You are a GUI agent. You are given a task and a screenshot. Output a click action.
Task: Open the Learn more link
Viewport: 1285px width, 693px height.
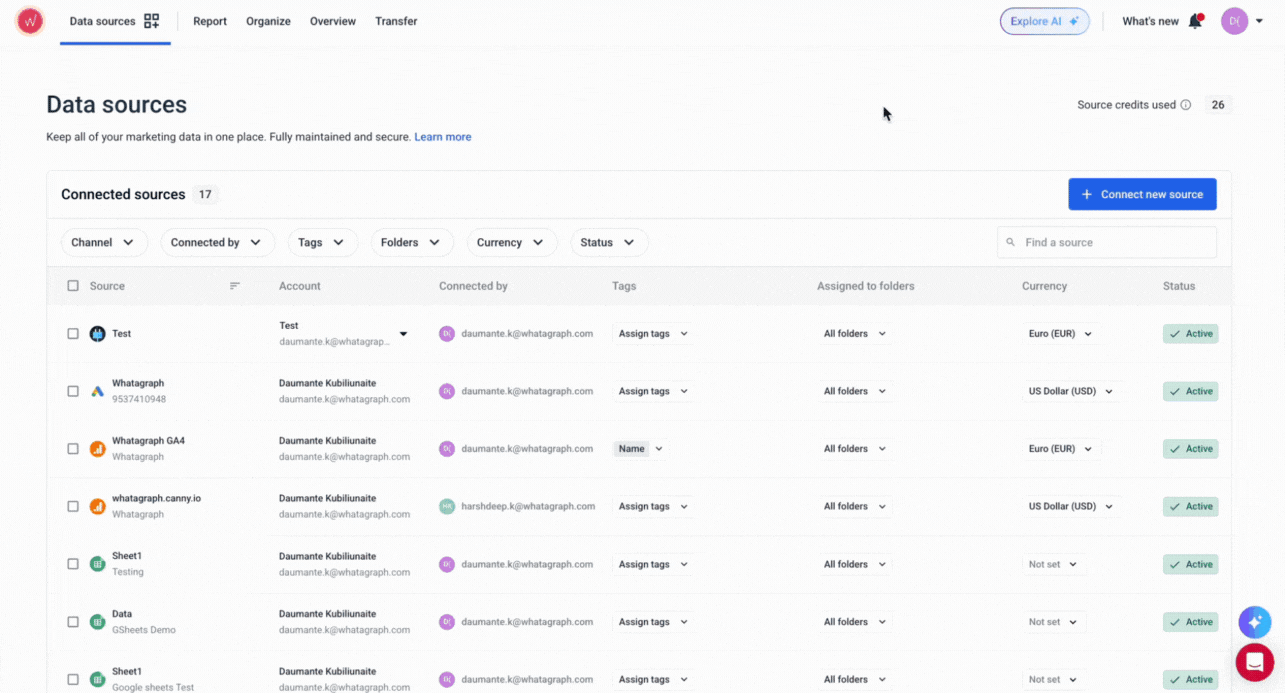pos(442,137)
